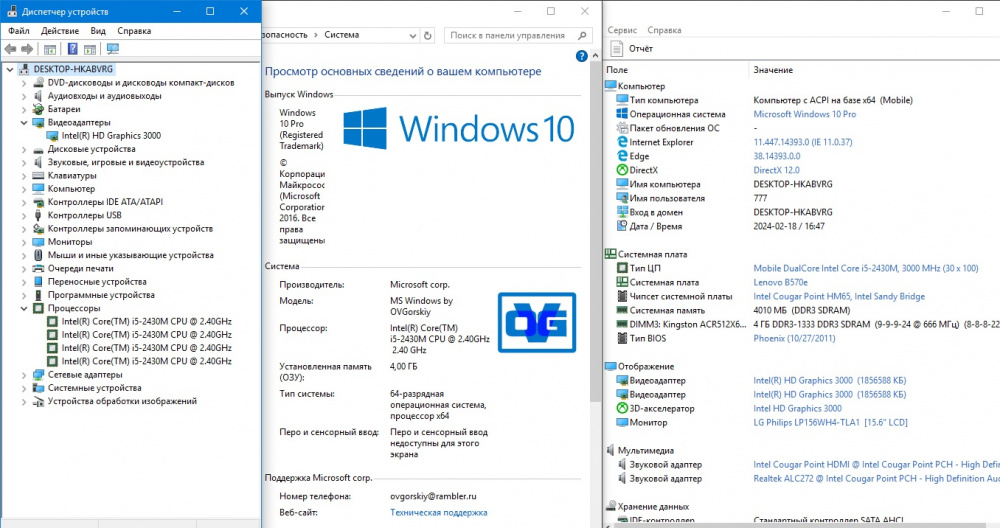Click the DirectX icon in AIDA report

[x=622, y=170]
